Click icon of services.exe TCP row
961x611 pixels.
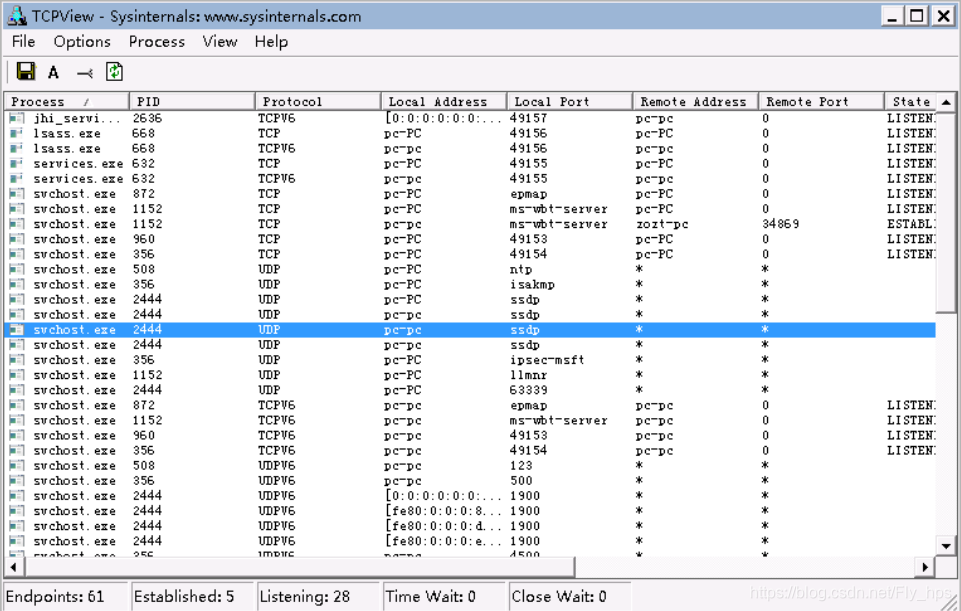tap(17, 164)
